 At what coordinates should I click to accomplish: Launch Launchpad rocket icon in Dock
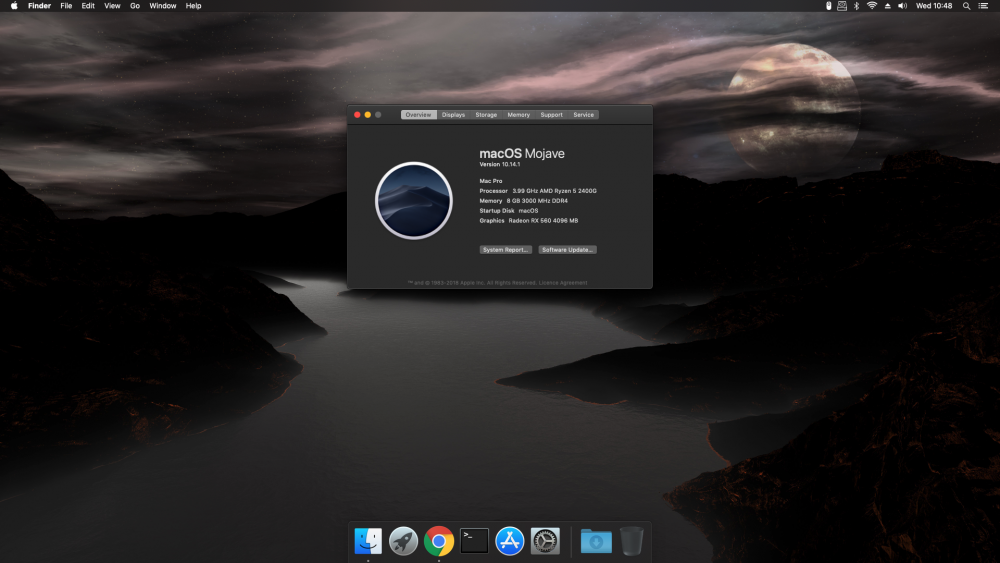[x=404, y=541]
